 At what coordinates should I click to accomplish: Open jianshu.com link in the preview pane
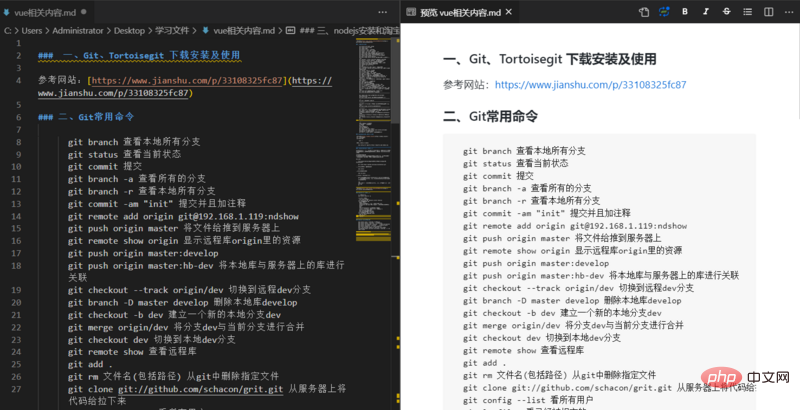[590, 85]
